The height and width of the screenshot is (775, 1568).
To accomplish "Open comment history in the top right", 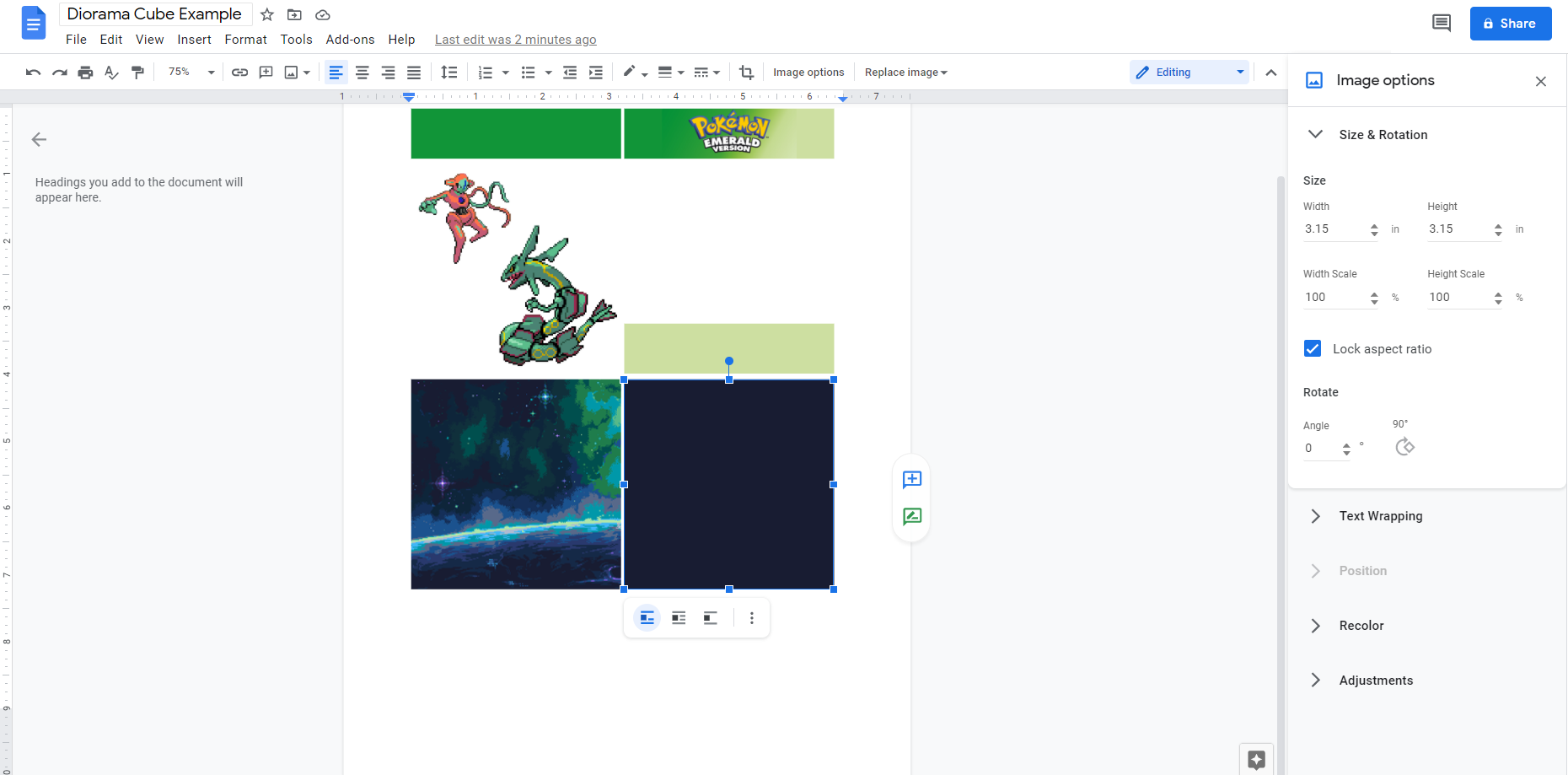I will click(x=1441, y=23).
